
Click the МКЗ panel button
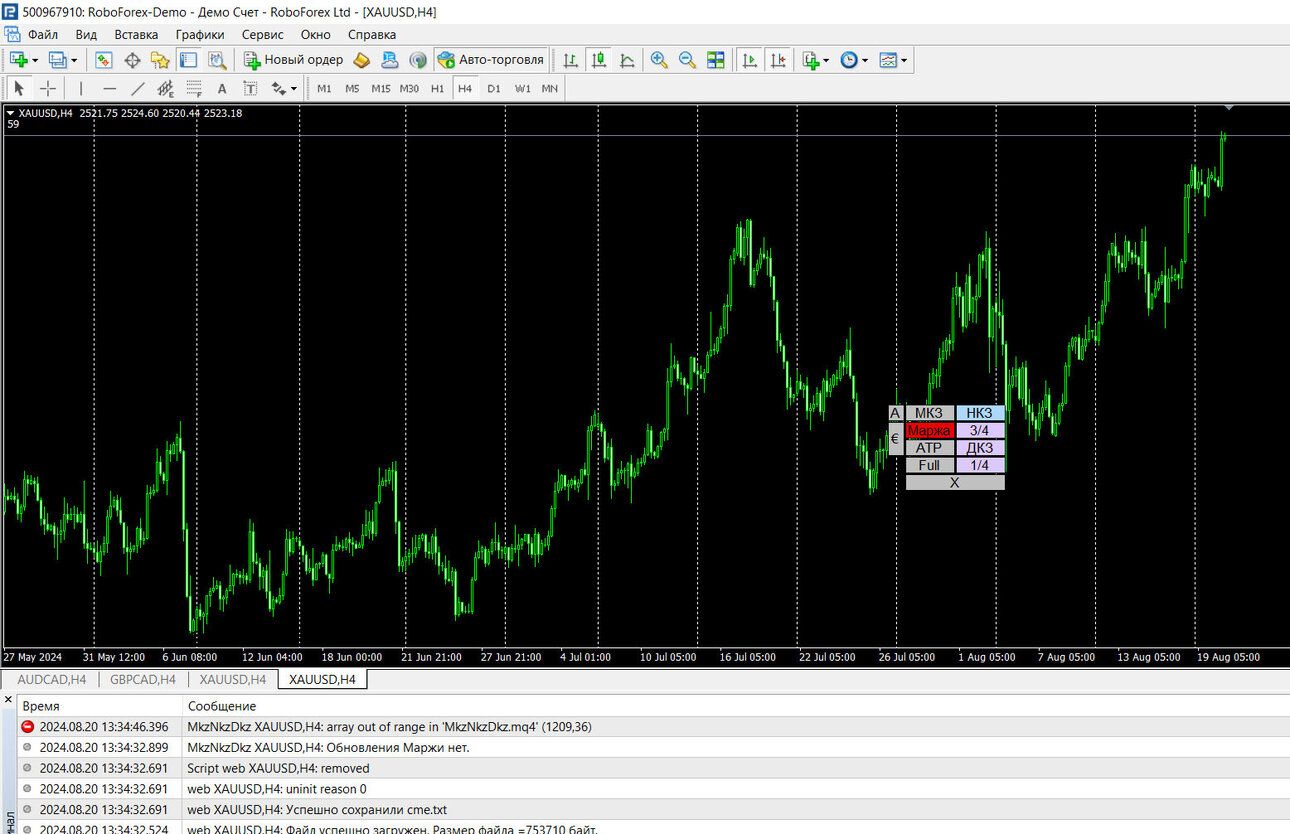coord(929,413)
